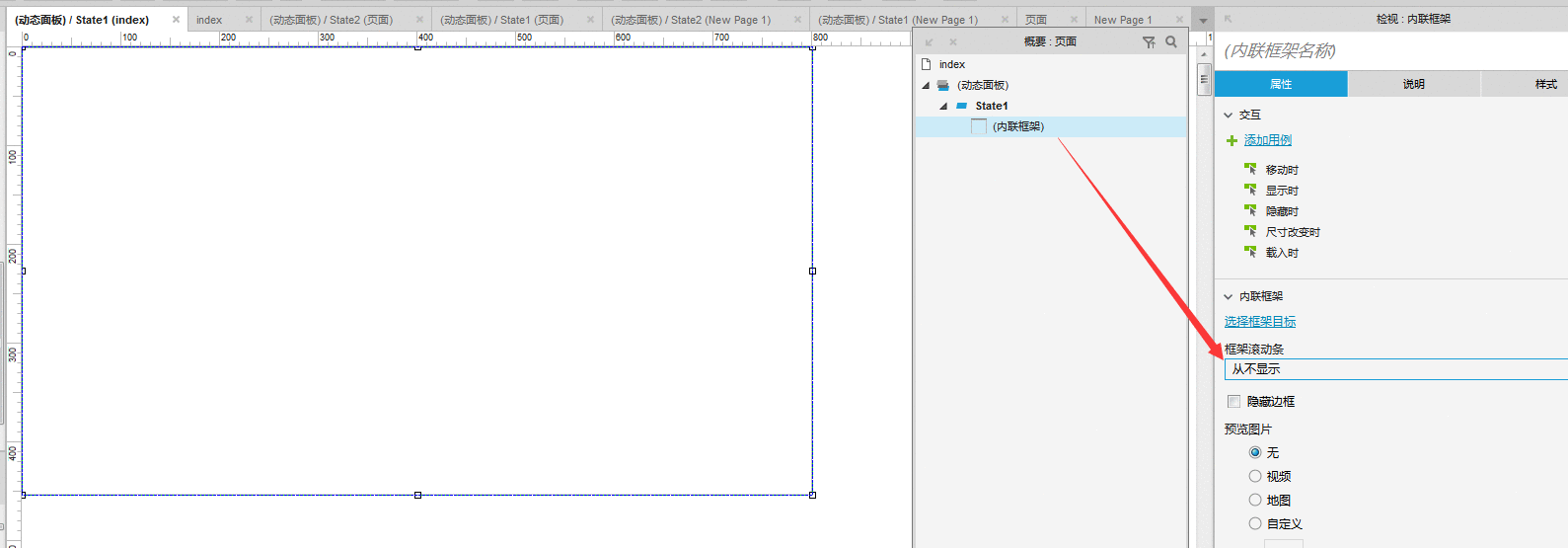The height and width of the screenshot is (548, 1568).
Task: Switch to the 页面 tab
Action: pos(1036,20)
